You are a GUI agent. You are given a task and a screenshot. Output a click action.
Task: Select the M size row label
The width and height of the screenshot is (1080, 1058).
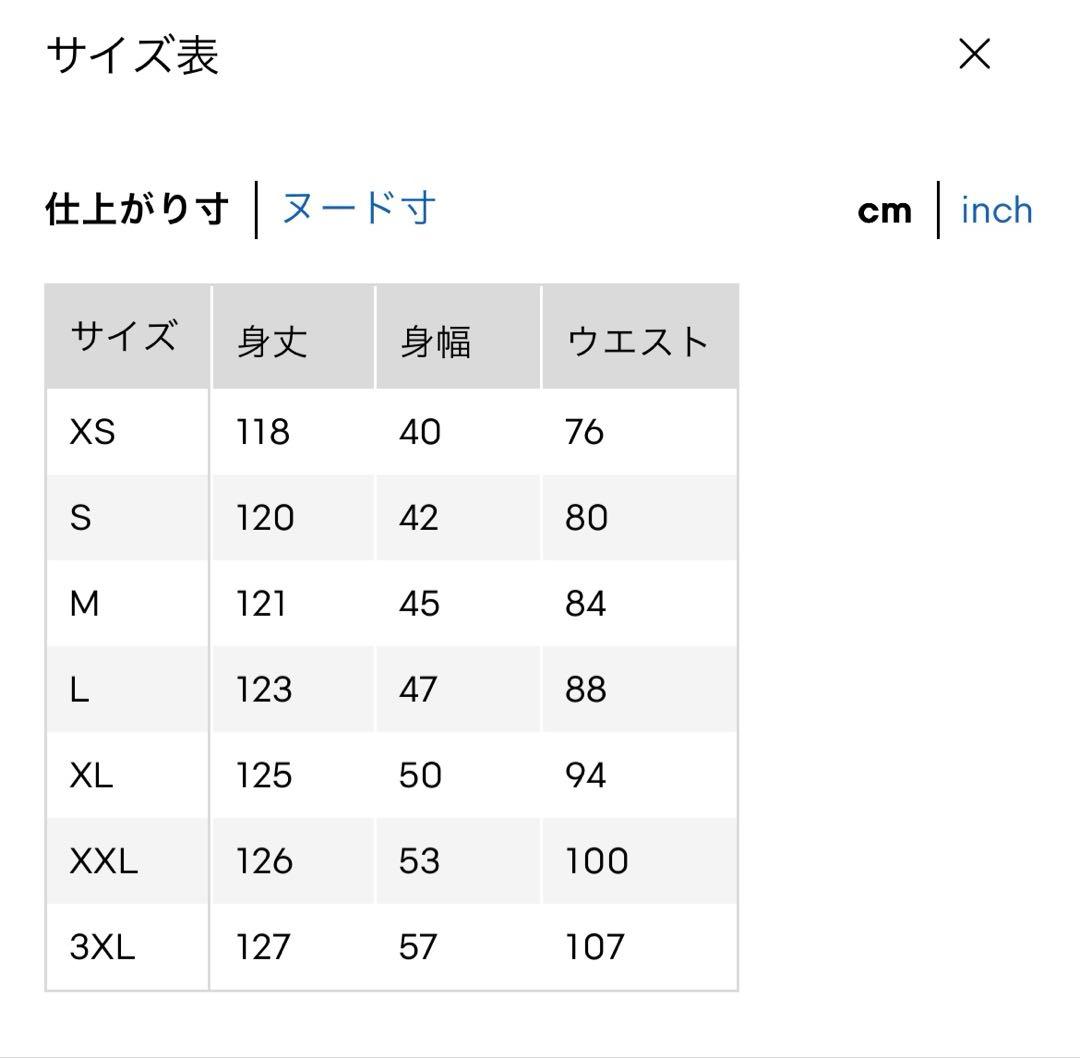coord(85,603)
